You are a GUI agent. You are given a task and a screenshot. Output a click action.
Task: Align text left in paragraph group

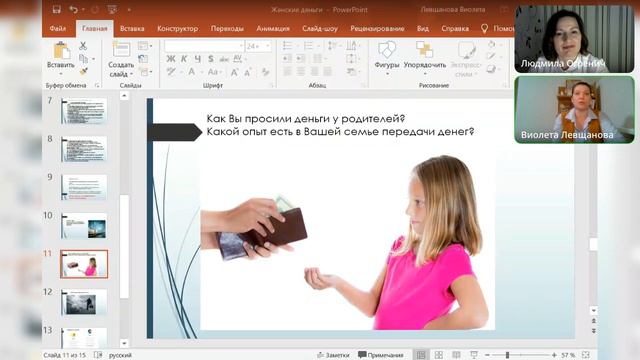287,72
